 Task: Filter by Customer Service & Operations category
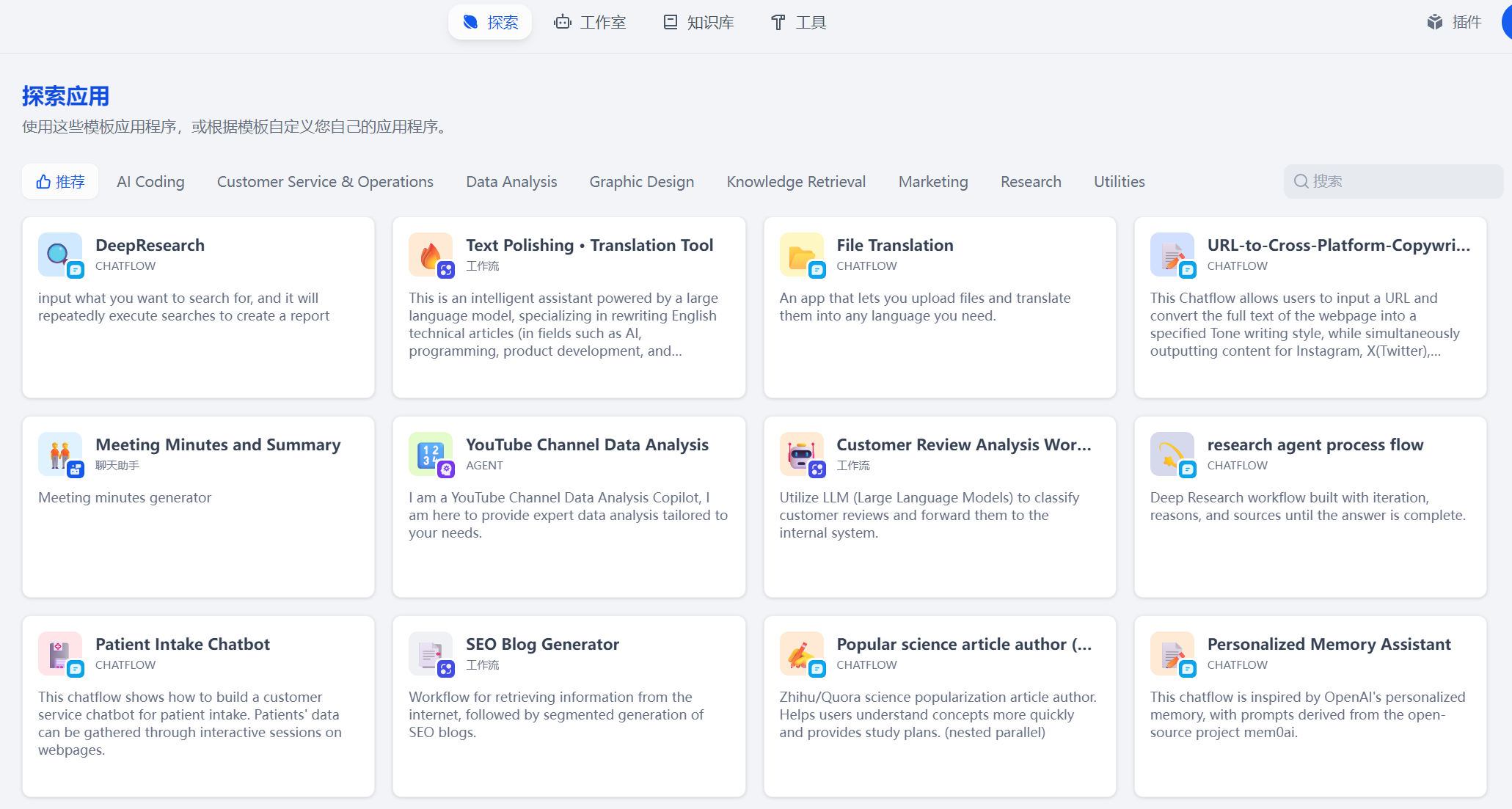click(325, 182)
